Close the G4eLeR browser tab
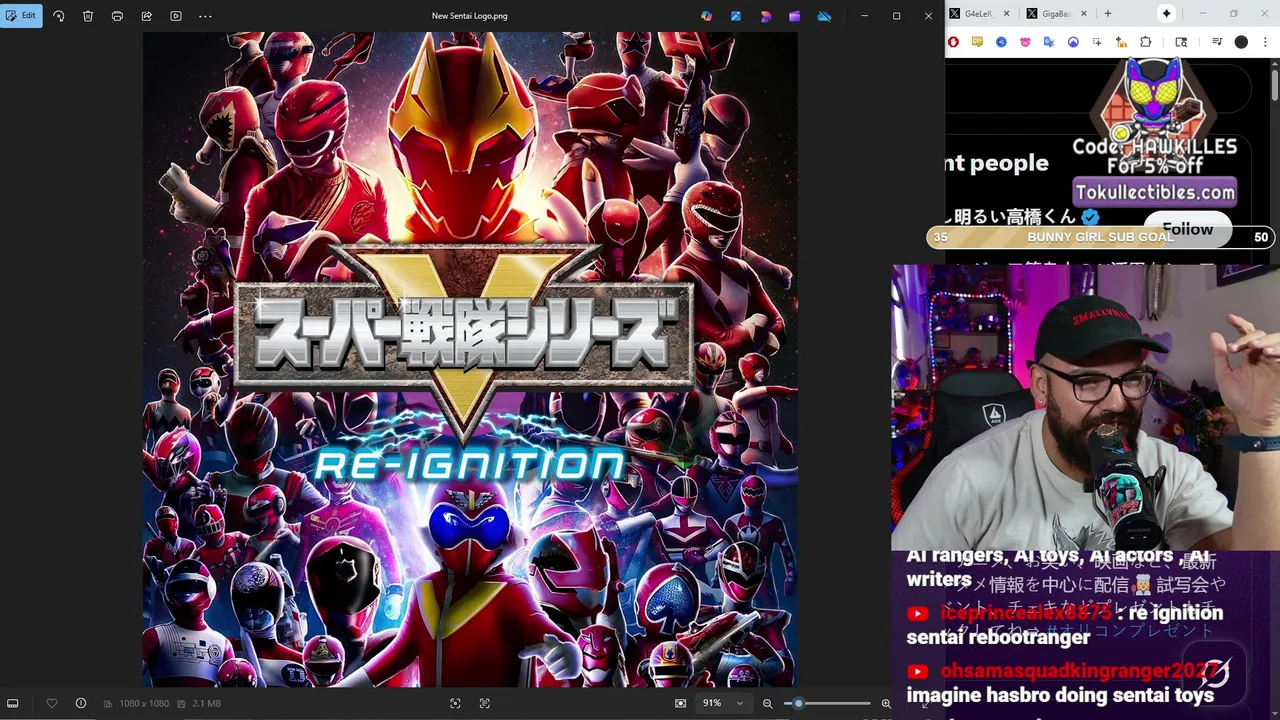This screenshot has width=1280, height=720. (1006, 14)
